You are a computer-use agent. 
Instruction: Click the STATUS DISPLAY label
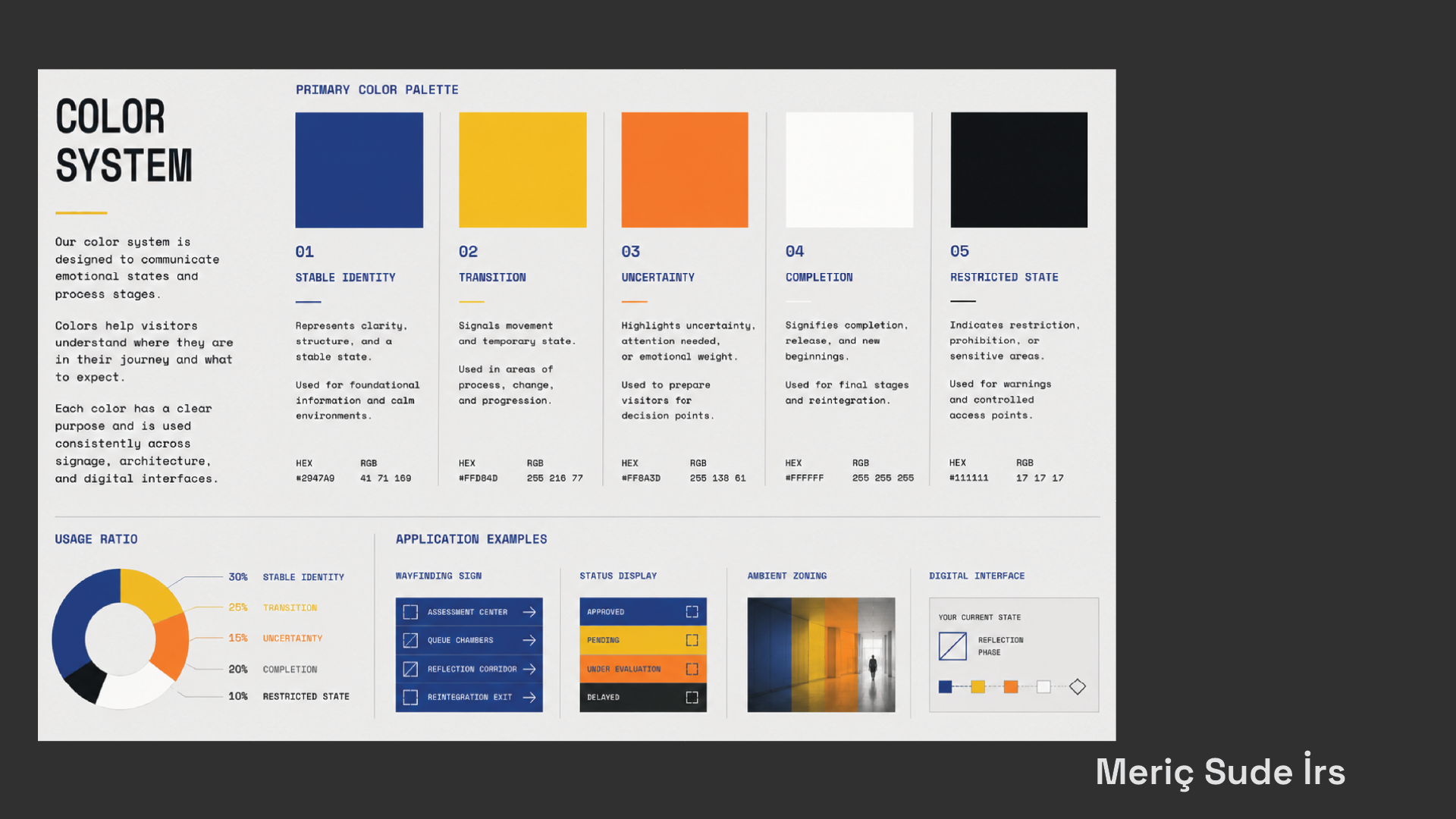(618, 576)
